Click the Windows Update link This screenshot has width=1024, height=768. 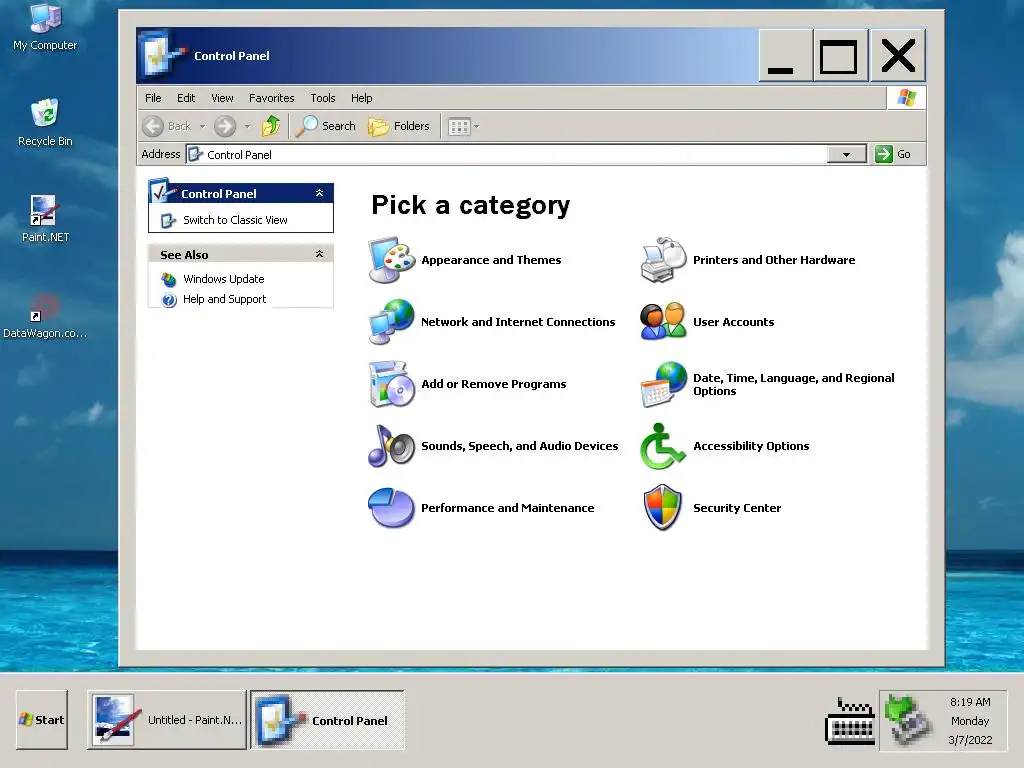coord(223,279)
